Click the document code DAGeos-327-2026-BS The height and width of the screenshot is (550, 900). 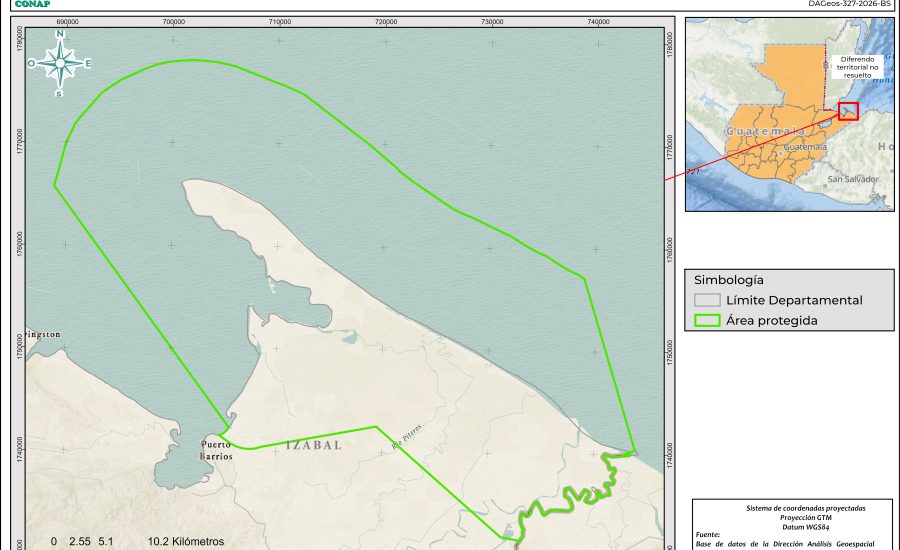click(x=849, y=4)
